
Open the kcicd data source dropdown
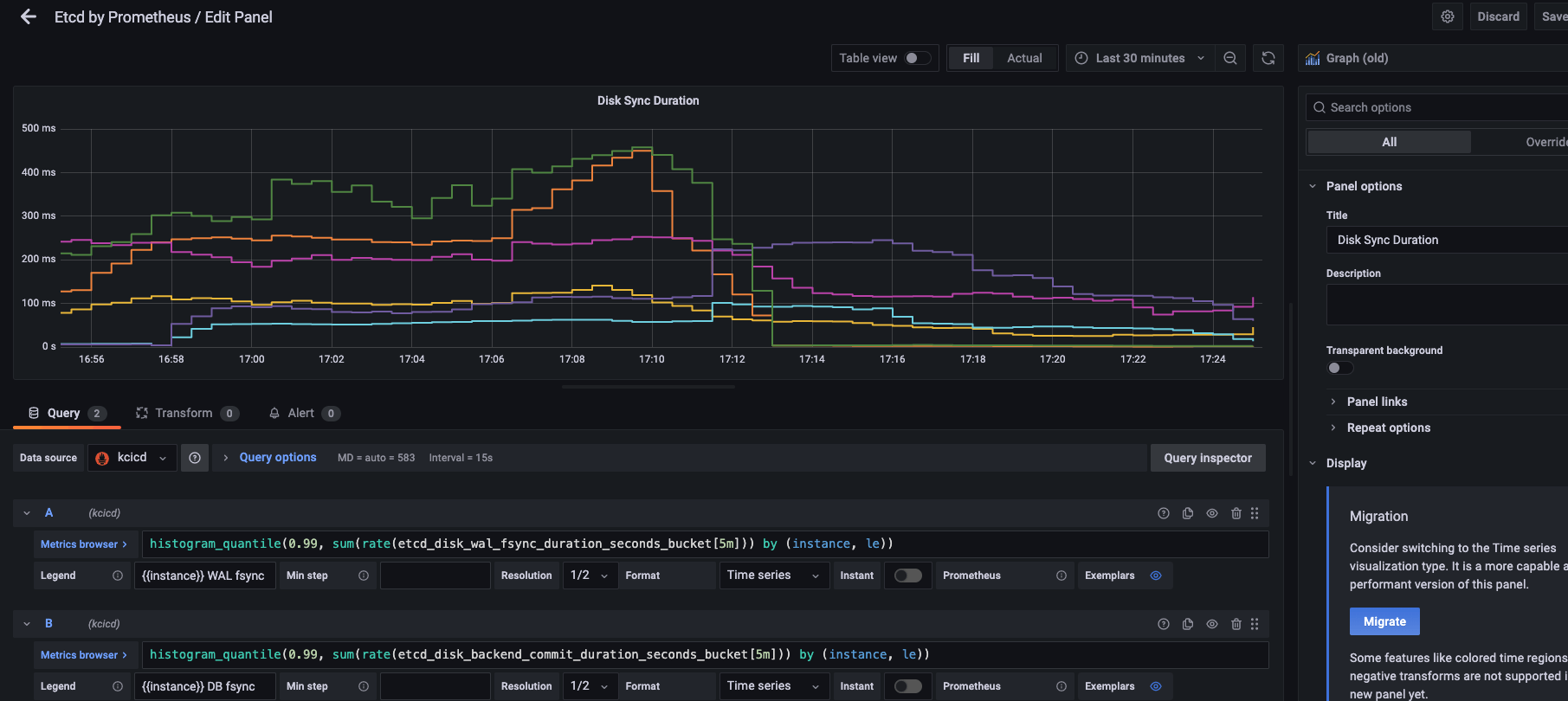pyautogui.click(x=132, y=458)
